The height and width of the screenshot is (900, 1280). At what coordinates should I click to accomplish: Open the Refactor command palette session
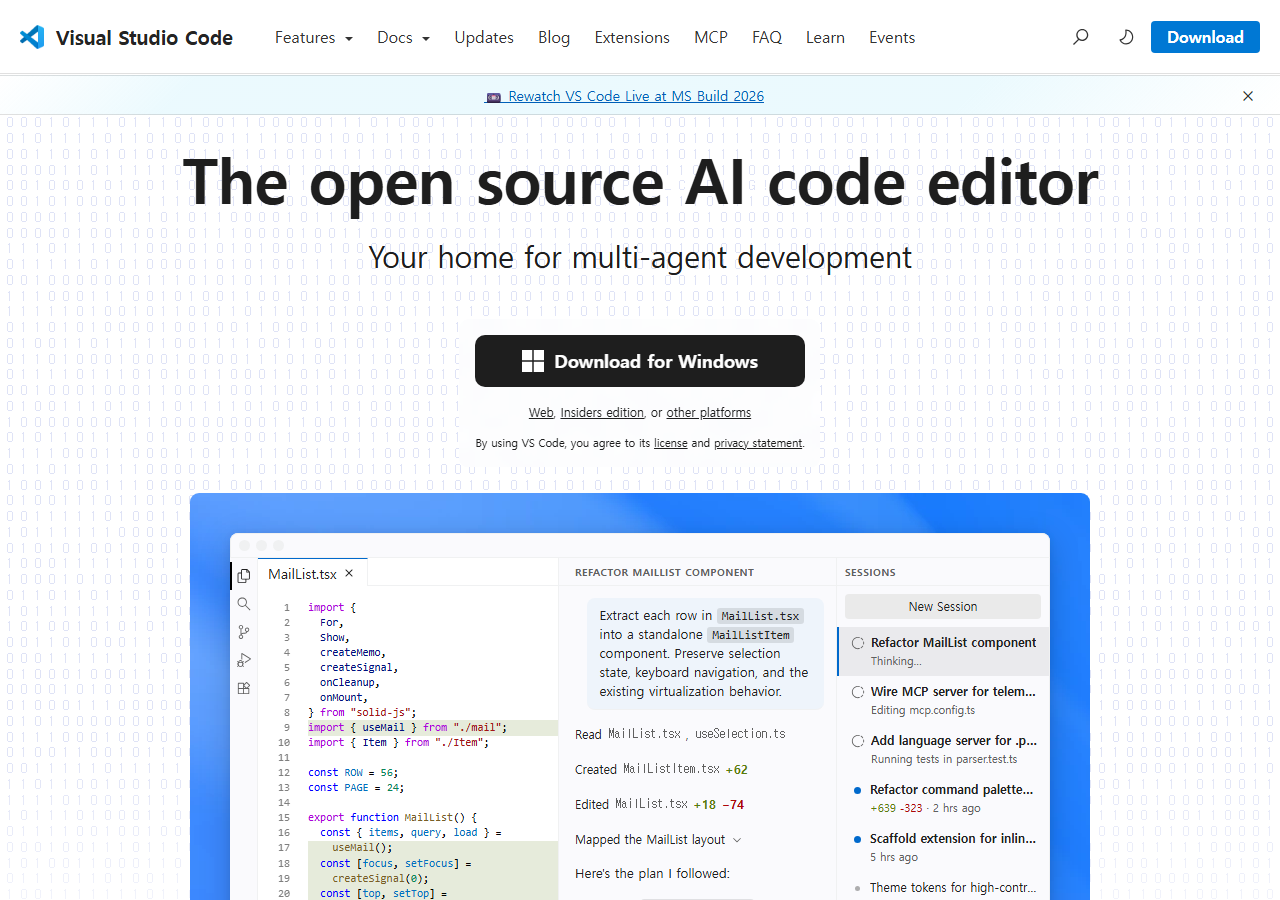943,798
